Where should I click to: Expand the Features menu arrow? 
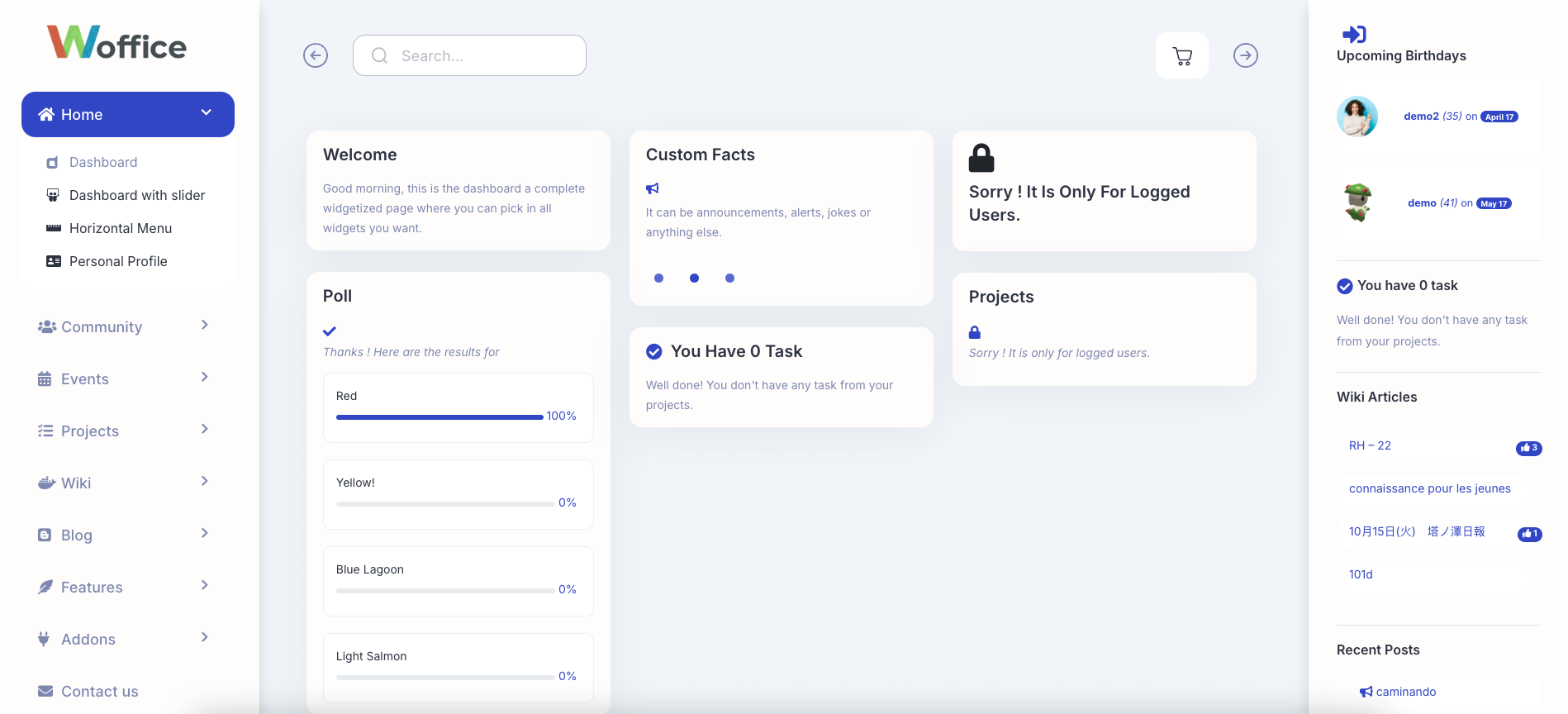(x=205, y=585)
